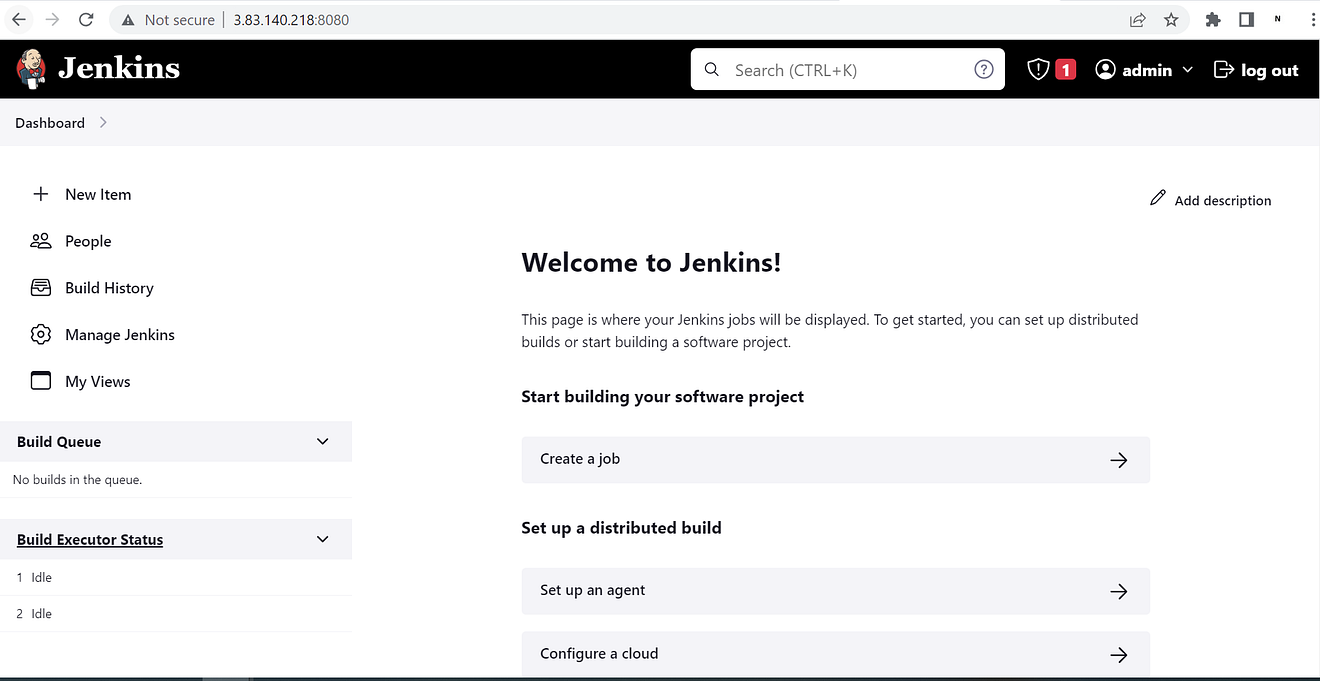Open My Views from sidebar
The width and height of the screenshot is (1320, 681).
98,382
